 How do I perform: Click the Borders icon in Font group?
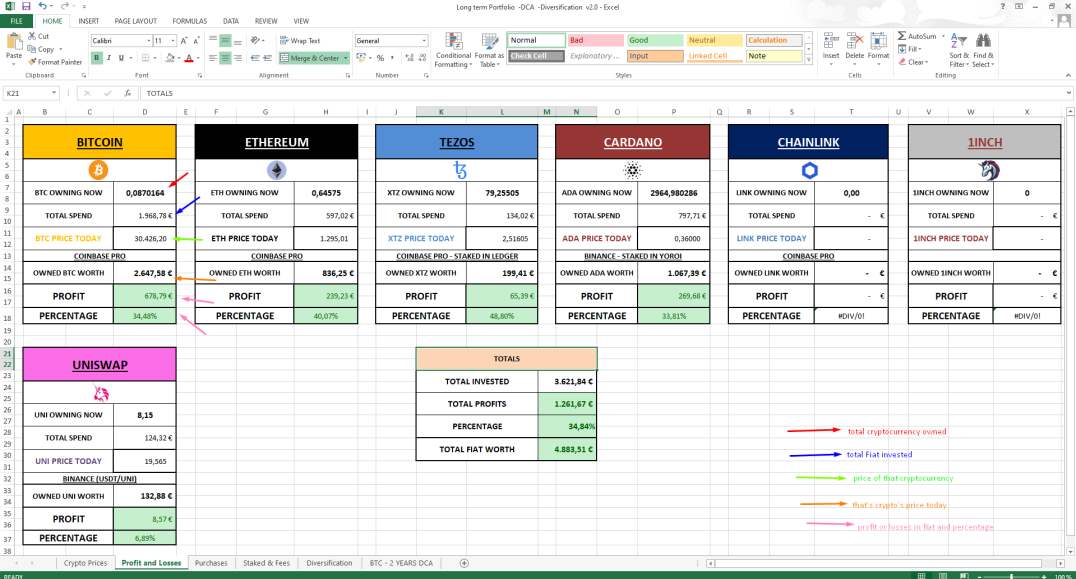pos(145,58)
